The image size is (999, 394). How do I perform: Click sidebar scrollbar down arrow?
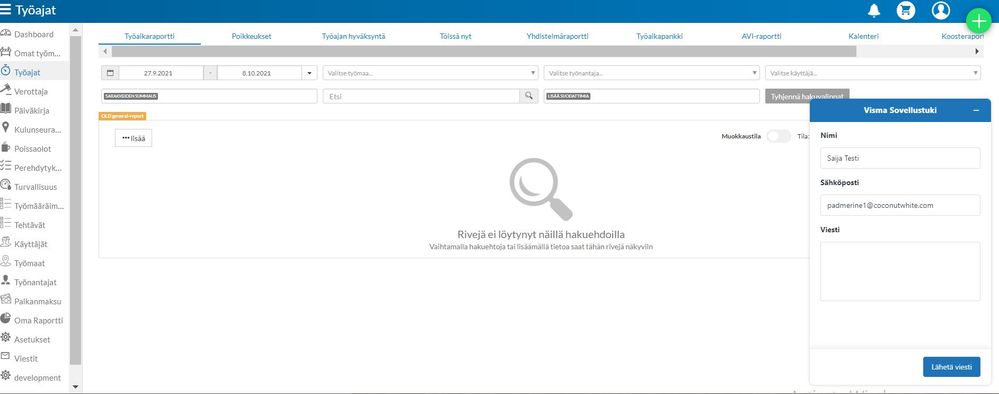[x=76, y=386]
